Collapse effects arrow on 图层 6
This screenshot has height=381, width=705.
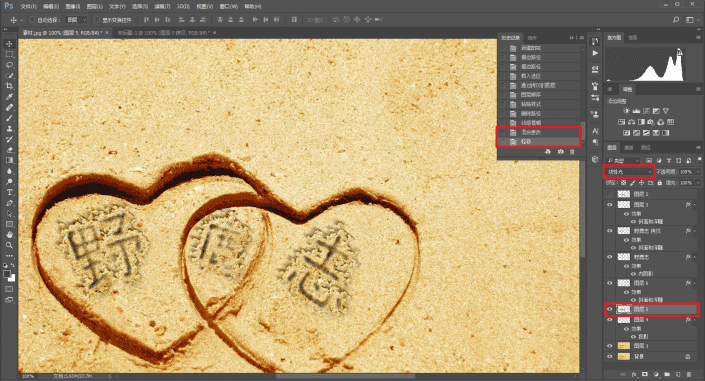click(695, 283)
